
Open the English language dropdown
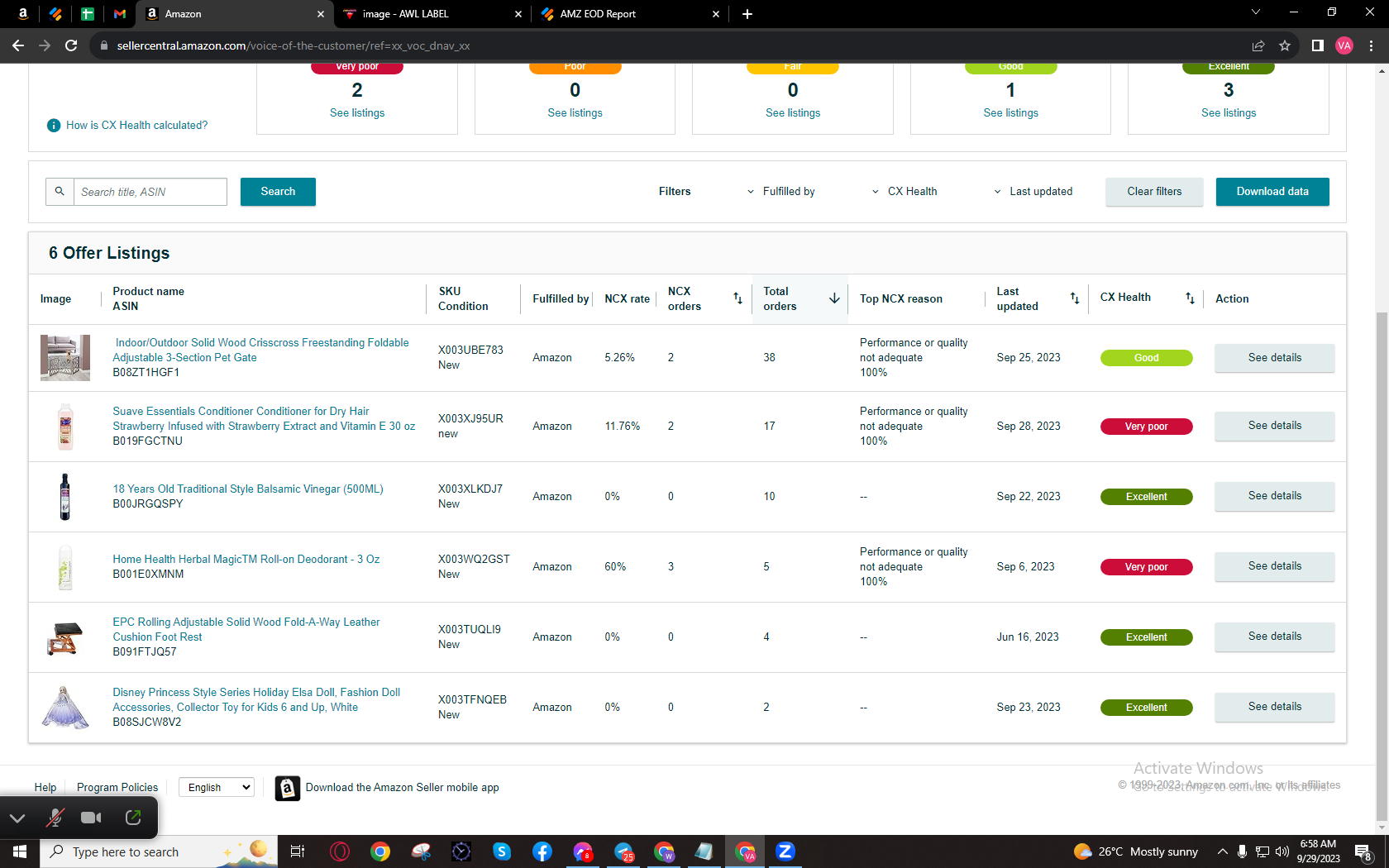coord(217,788)
